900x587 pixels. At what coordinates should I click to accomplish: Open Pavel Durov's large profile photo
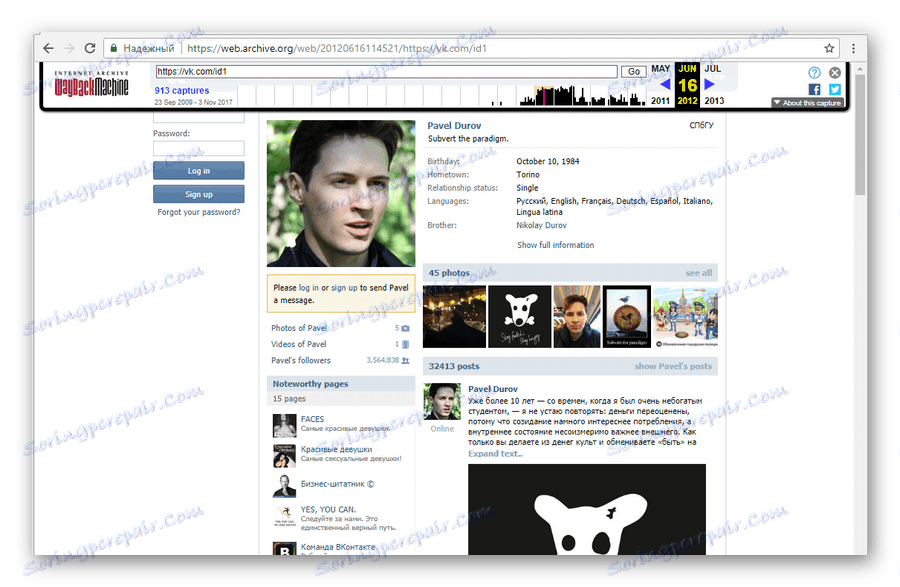341,193
